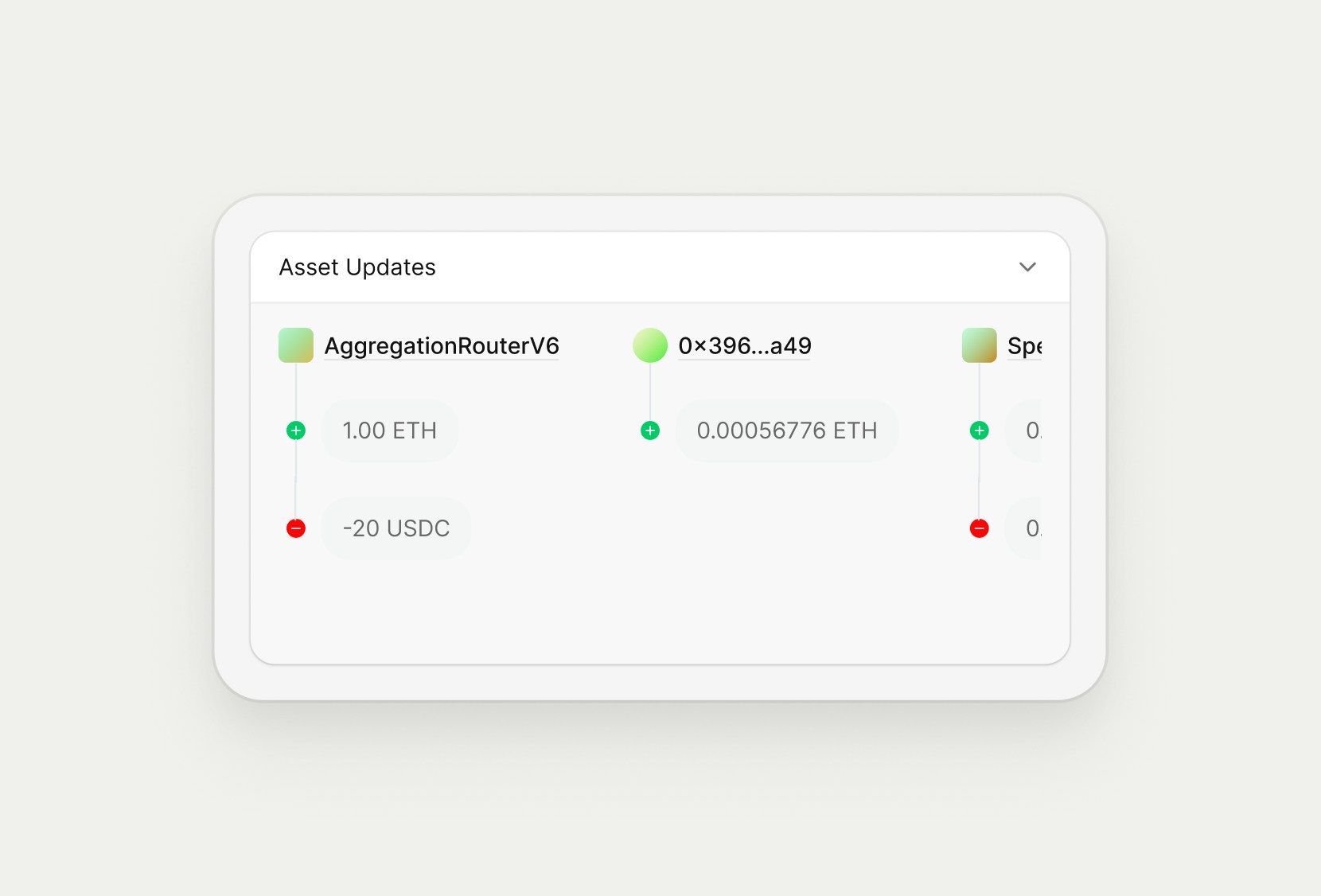Image resolution: width=1321 pixels, height=896 pixels.
Task: Click the green plus badge under AggregationRouterV6
Action: (x=295, y=430)
